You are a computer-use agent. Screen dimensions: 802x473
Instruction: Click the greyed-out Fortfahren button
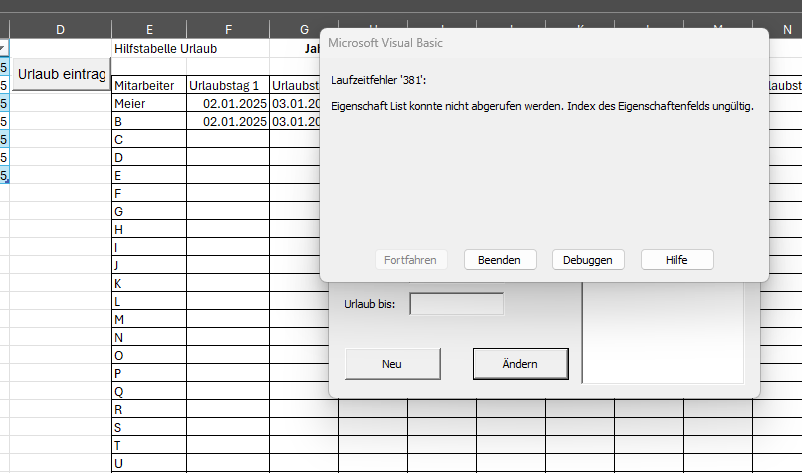tap(410, 259)
